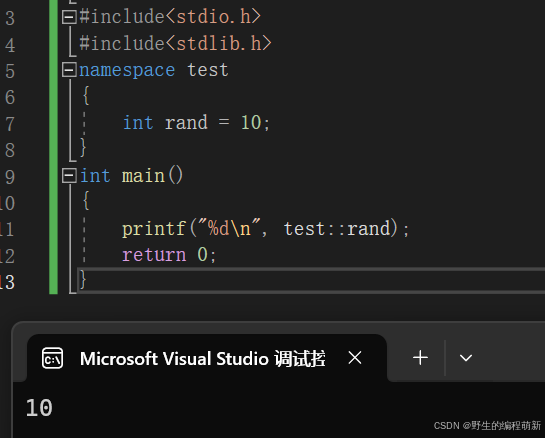
Task: Click line number 9 in the gutter
Action: click(10, 177)
